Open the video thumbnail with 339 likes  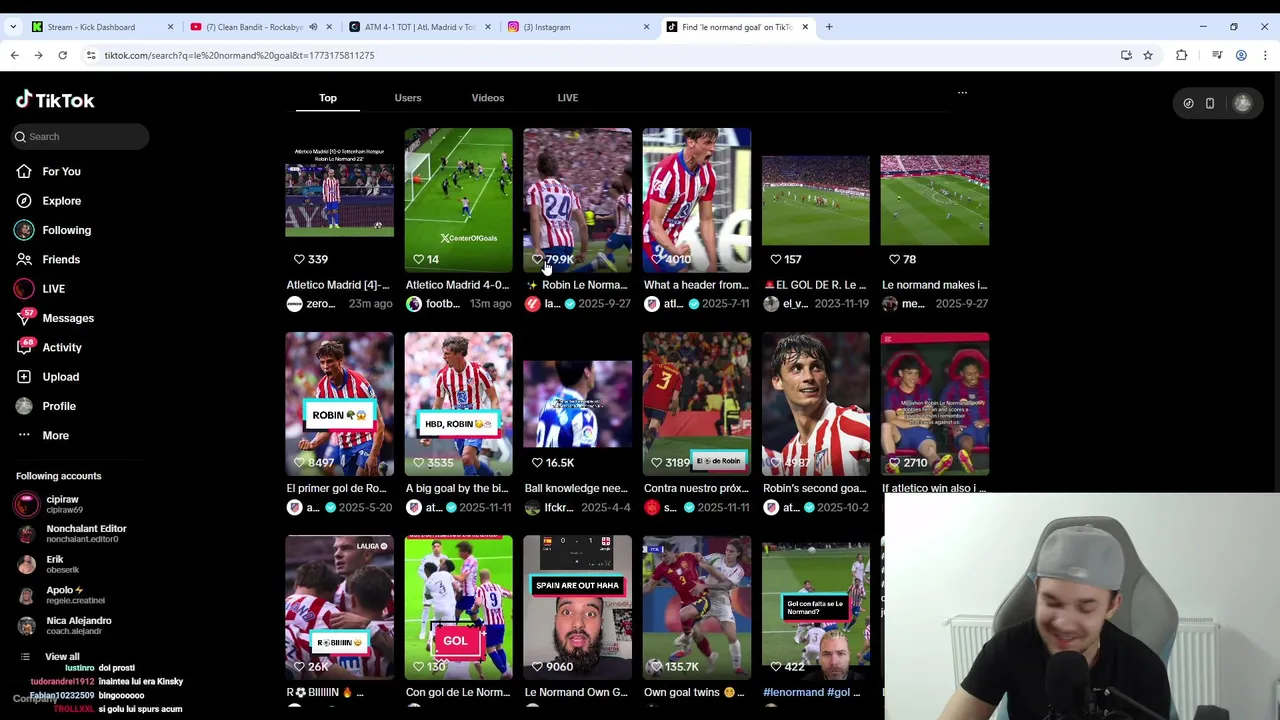pyautogui.click(x=339, y=200)
